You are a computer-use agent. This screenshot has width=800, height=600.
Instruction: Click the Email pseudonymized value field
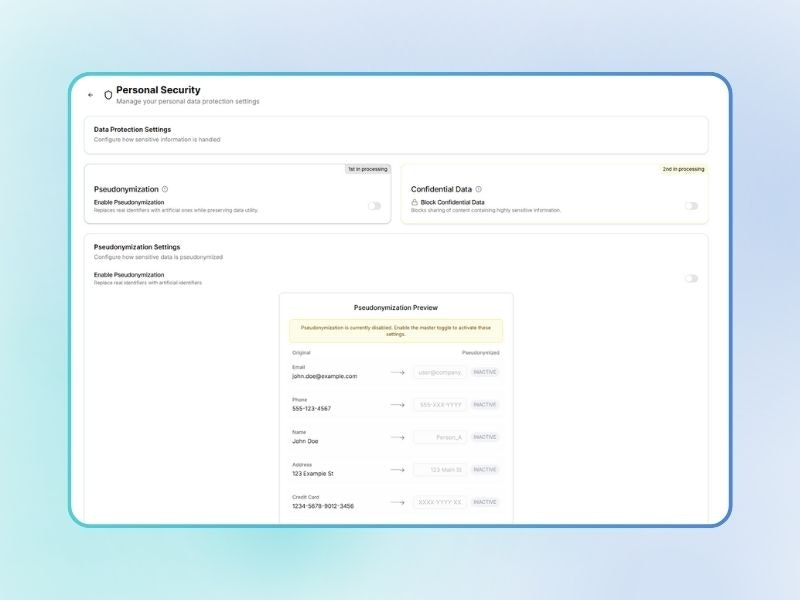pos(440,372)
